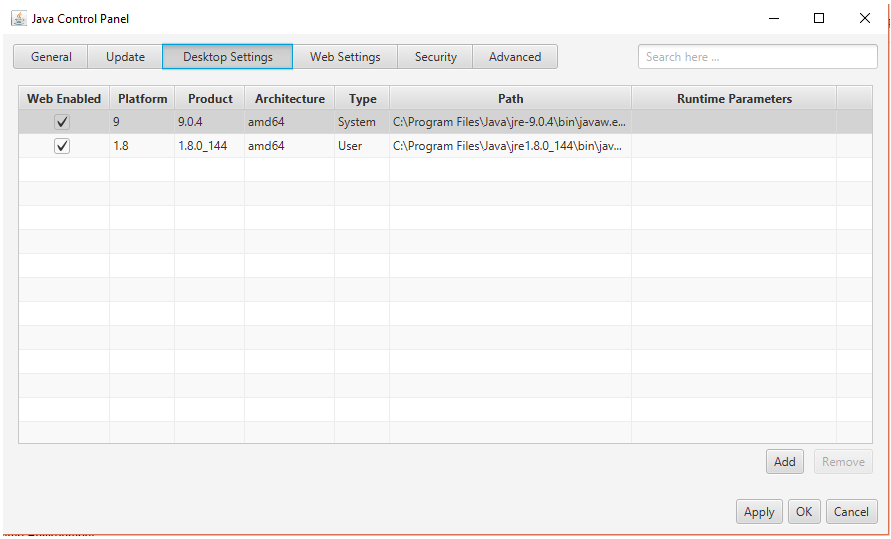Image resolution: width=891 pixels, height=539 pixels.
Task: Open the Security tab
Action: [x=435, y=57]
